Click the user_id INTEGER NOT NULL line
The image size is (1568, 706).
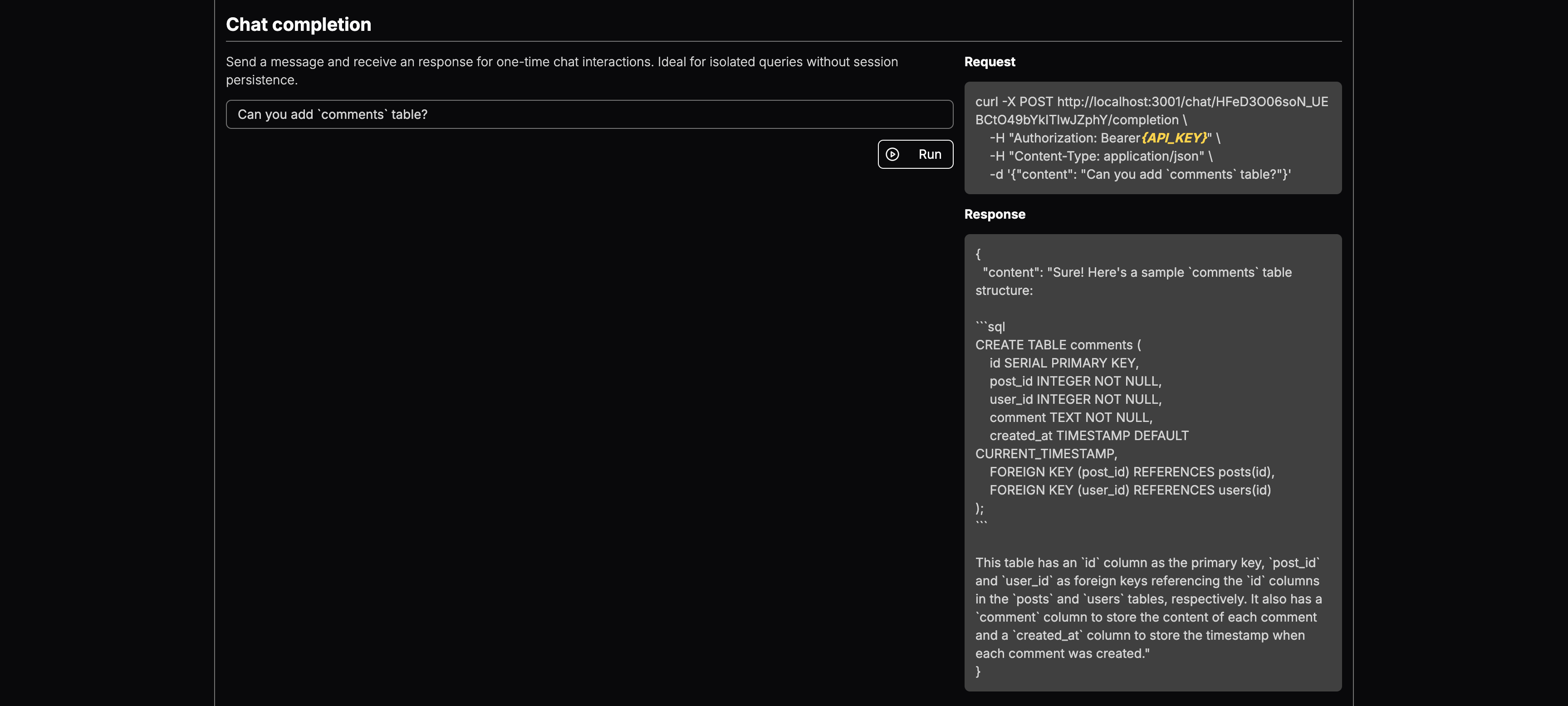tap(1076, 400)
